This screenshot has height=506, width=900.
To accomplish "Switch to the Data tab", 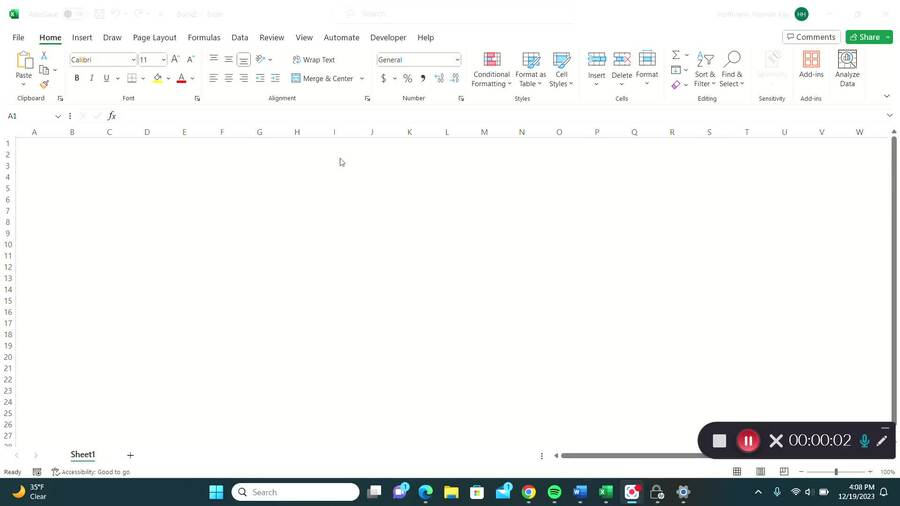I will [239, 37].
